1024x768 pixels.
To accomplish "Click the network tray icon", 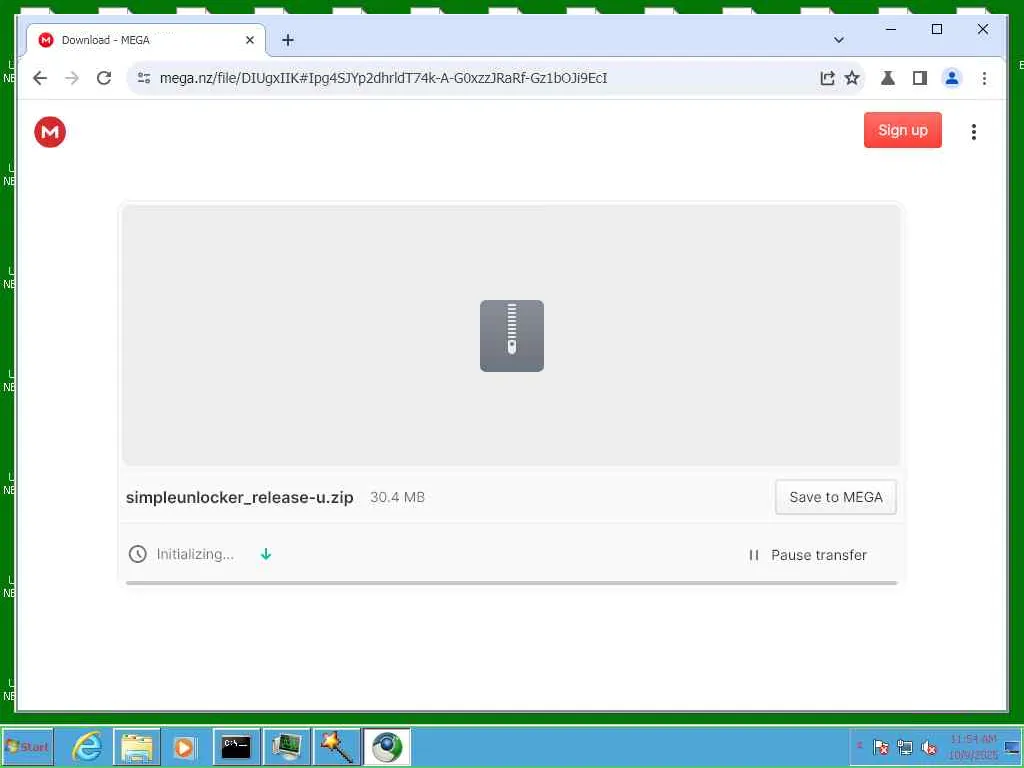I will click(904, 746).
